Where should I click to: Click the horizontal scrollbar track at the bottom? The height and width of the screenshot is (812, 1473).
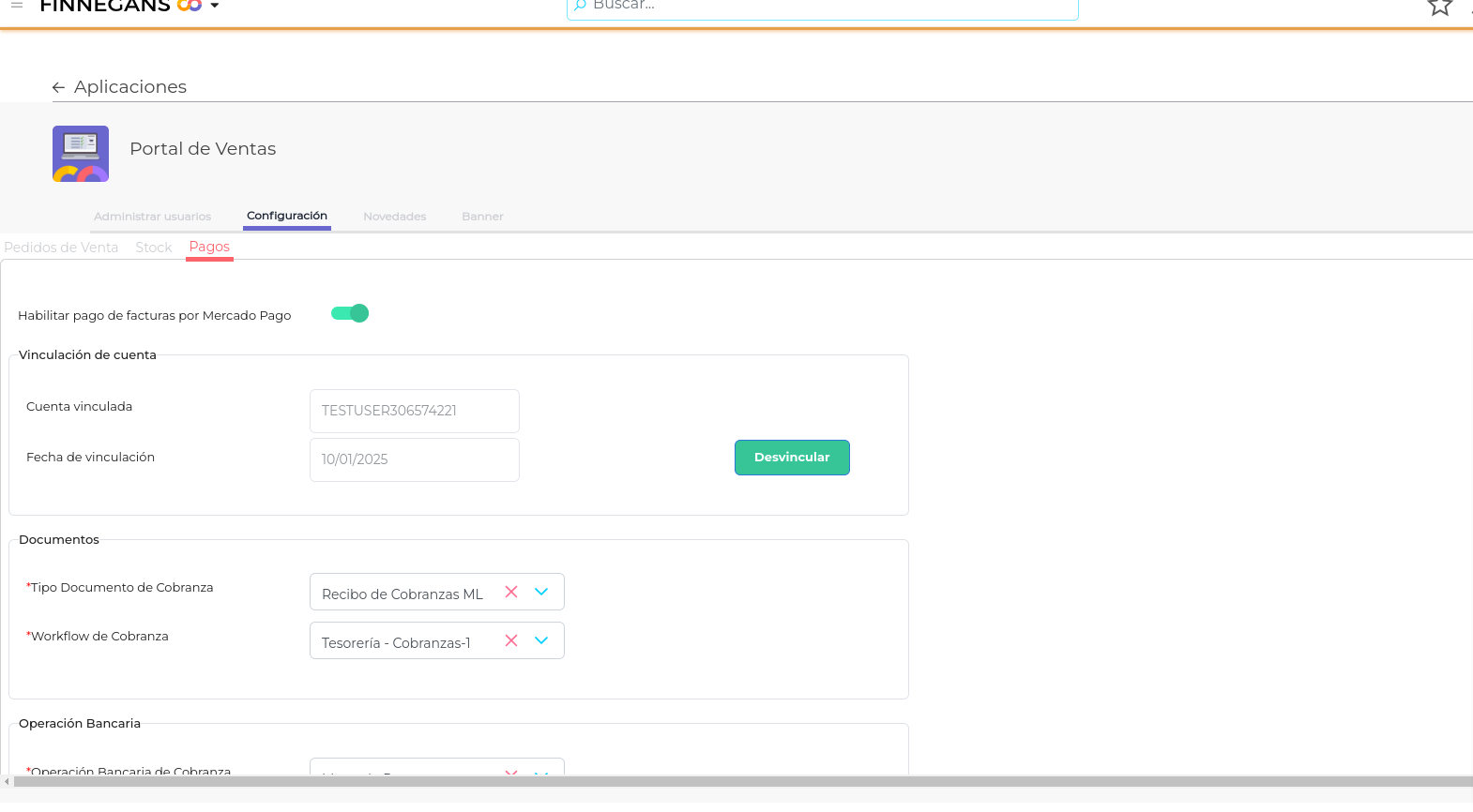(743, 781)
